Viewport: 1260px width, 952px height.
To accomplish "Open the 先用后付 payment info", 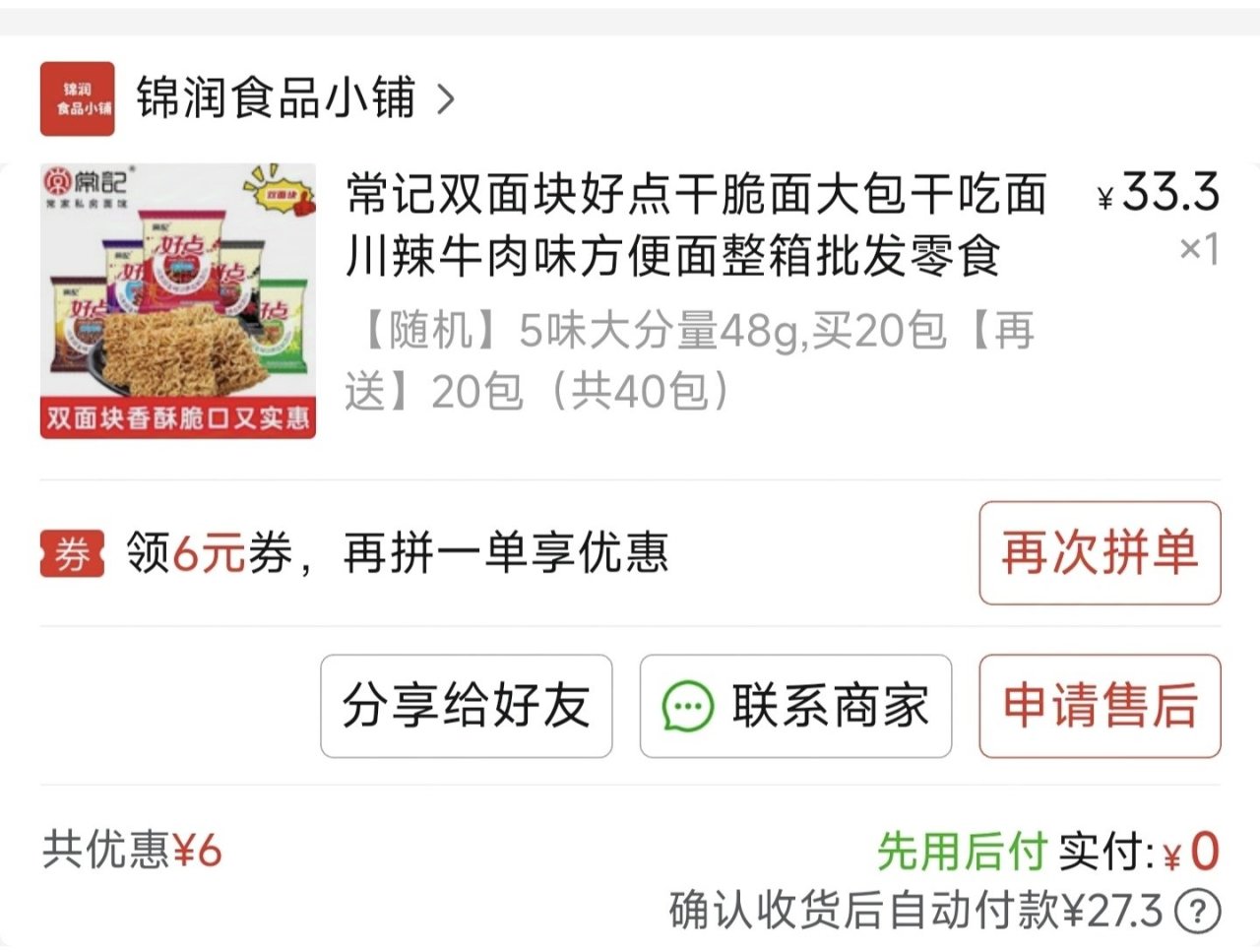I will (962, 852).
